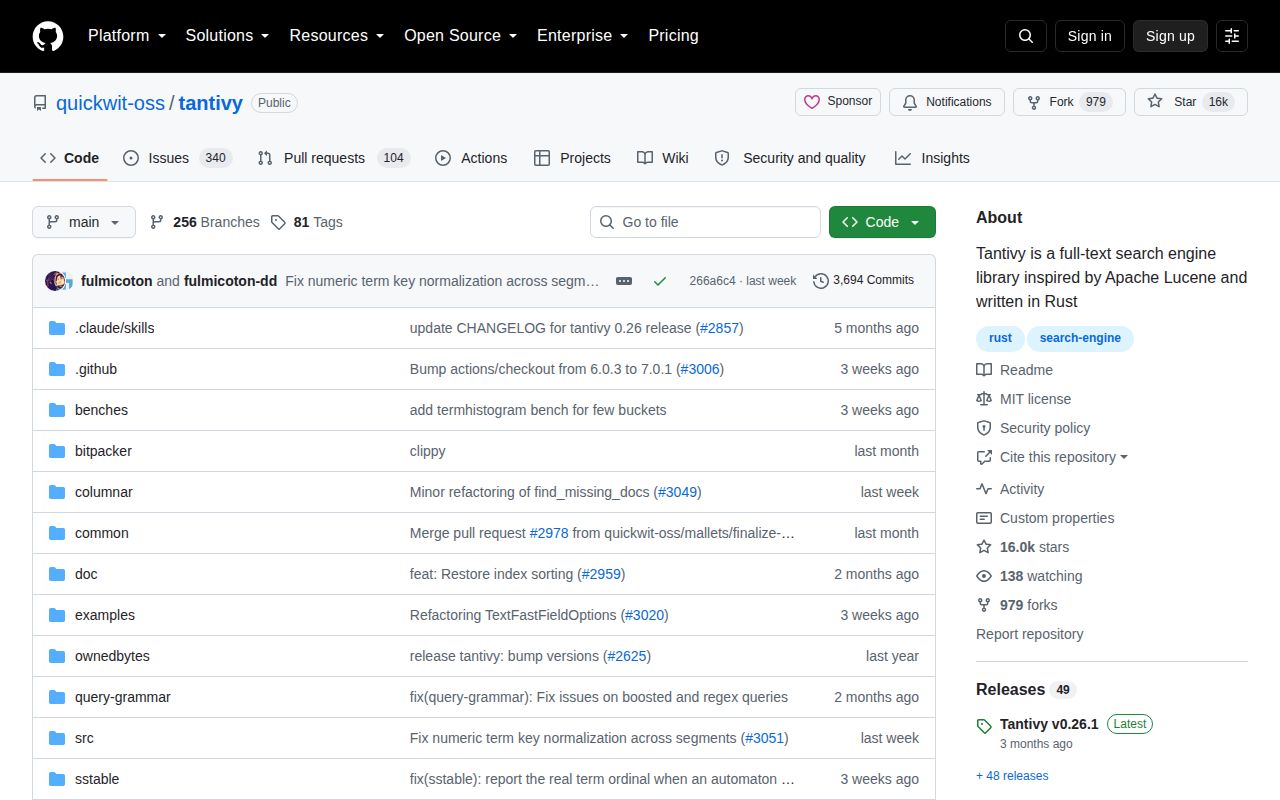This screenshot has width=1280, height=800.
Task: Open the search magnifier in header
Action: coord(1026,36)
